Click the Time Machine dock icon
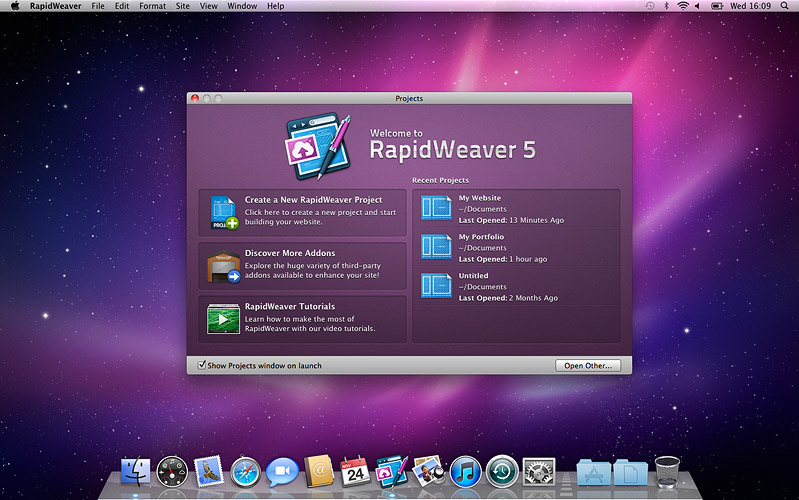The width and height of the screenshot is (799, 500). pos(502,471)
